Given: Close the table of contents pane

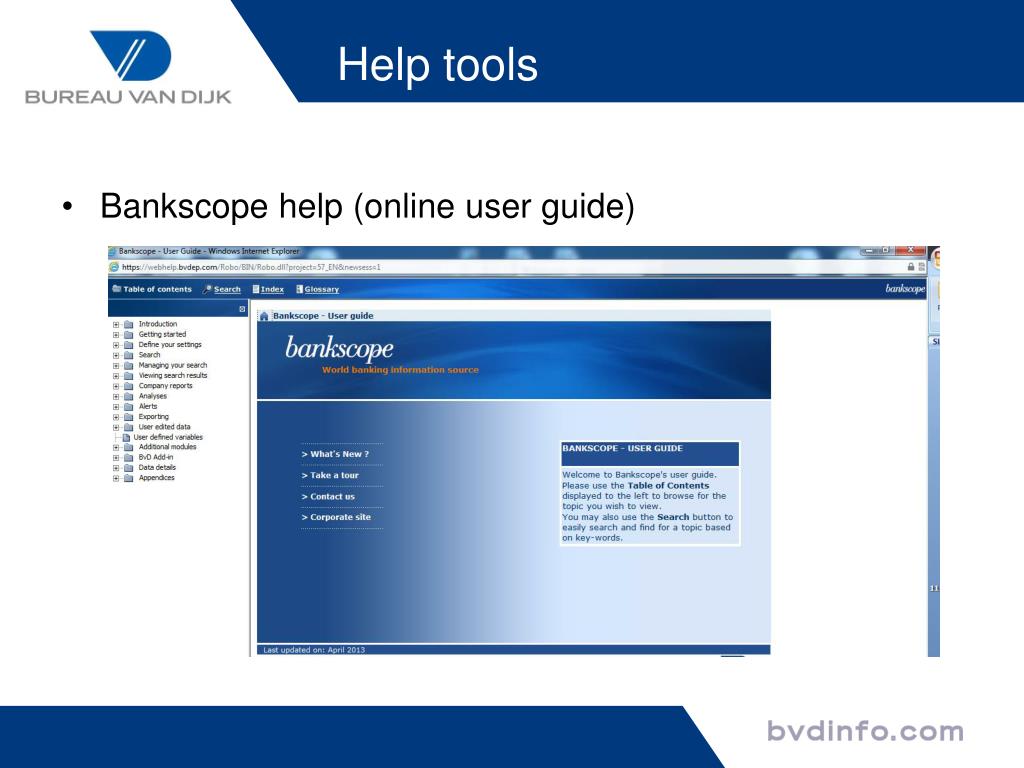Looking at the screenshot, I should tap(242, 309).
